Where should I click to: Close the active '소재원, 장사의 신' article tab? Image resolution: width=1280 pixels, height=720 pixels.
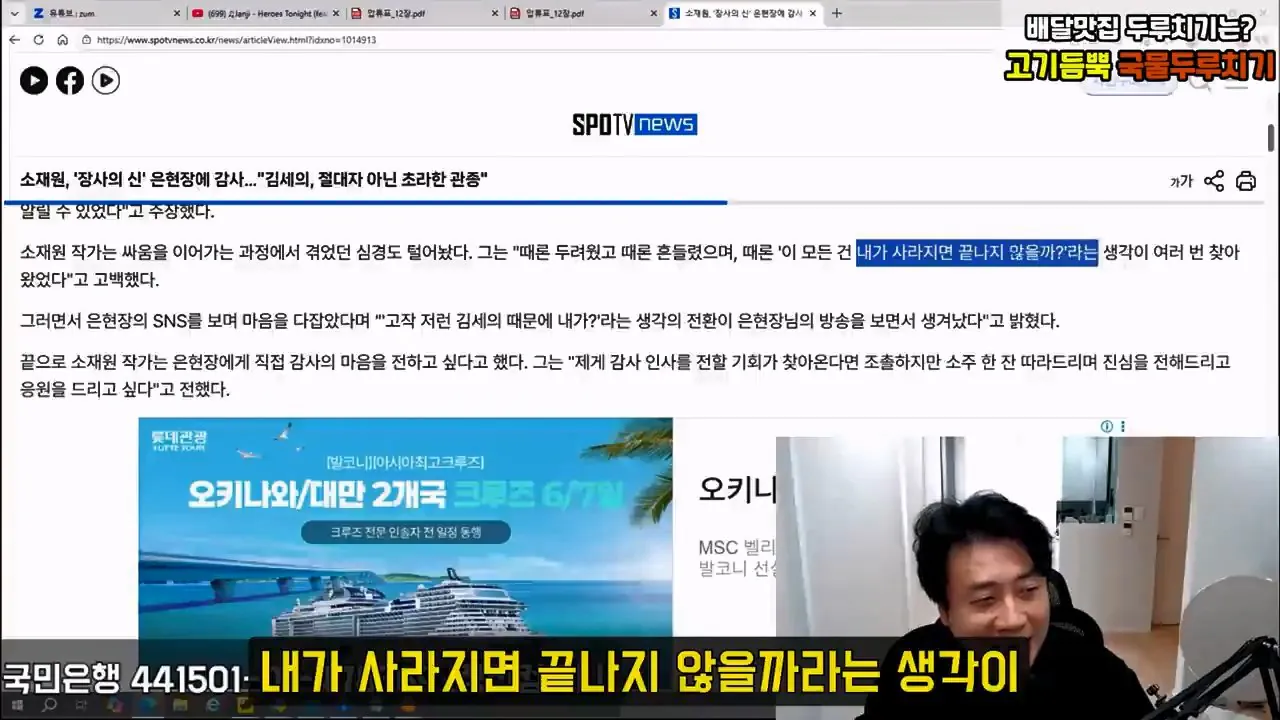813,13
